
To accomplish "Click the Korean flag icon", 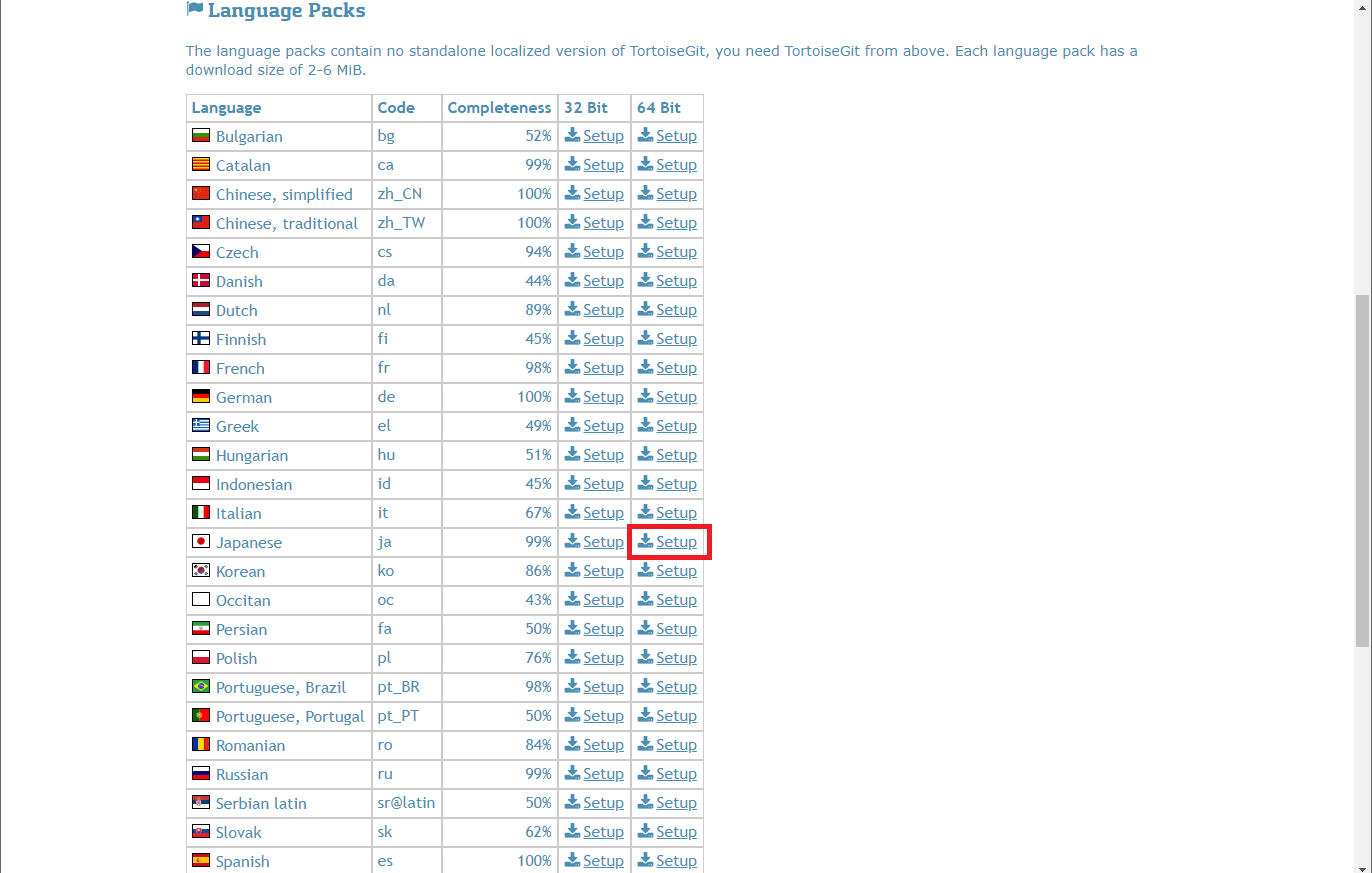I will coord(200,571).
